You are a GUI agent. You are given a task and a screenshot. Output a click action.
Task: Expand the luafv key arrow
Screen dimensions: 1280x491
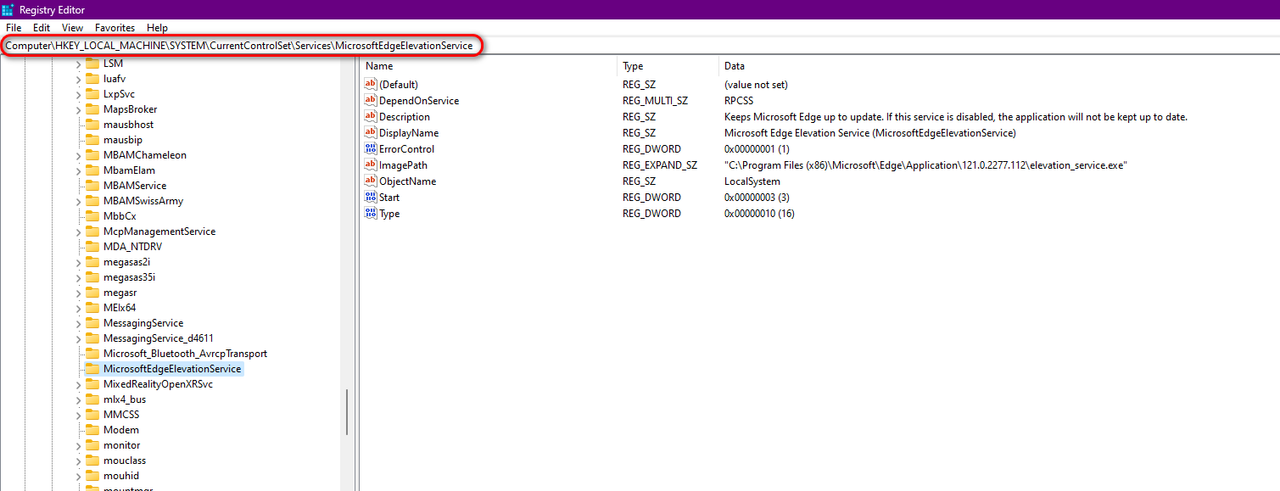click(x=77, y=79)
